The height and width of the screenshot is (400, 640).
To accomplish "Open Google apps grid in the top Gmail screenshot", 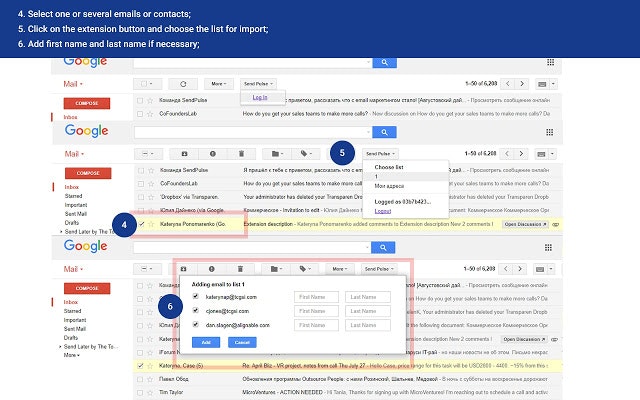I will (x=551, y=62).
